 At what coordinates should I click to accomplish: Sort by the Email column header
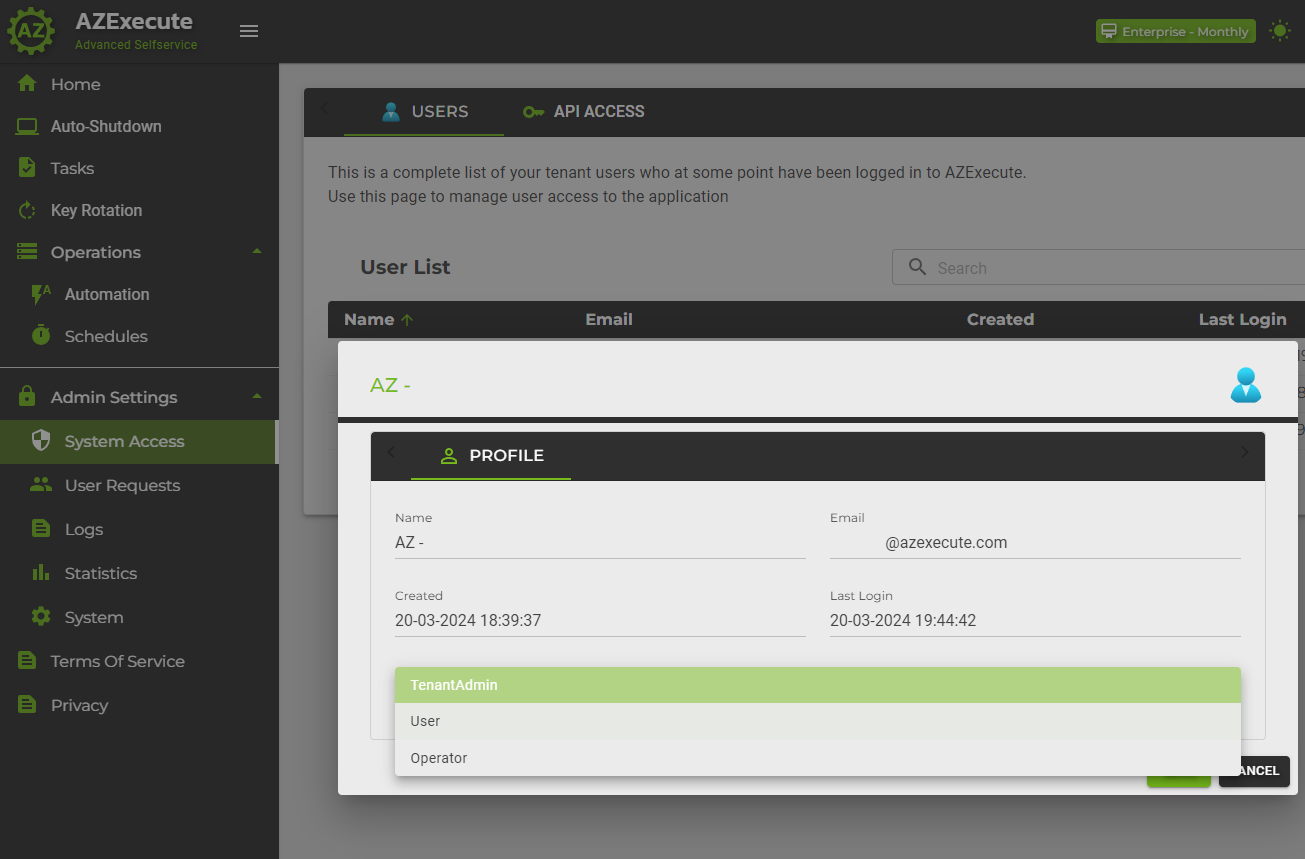(609, 320)
